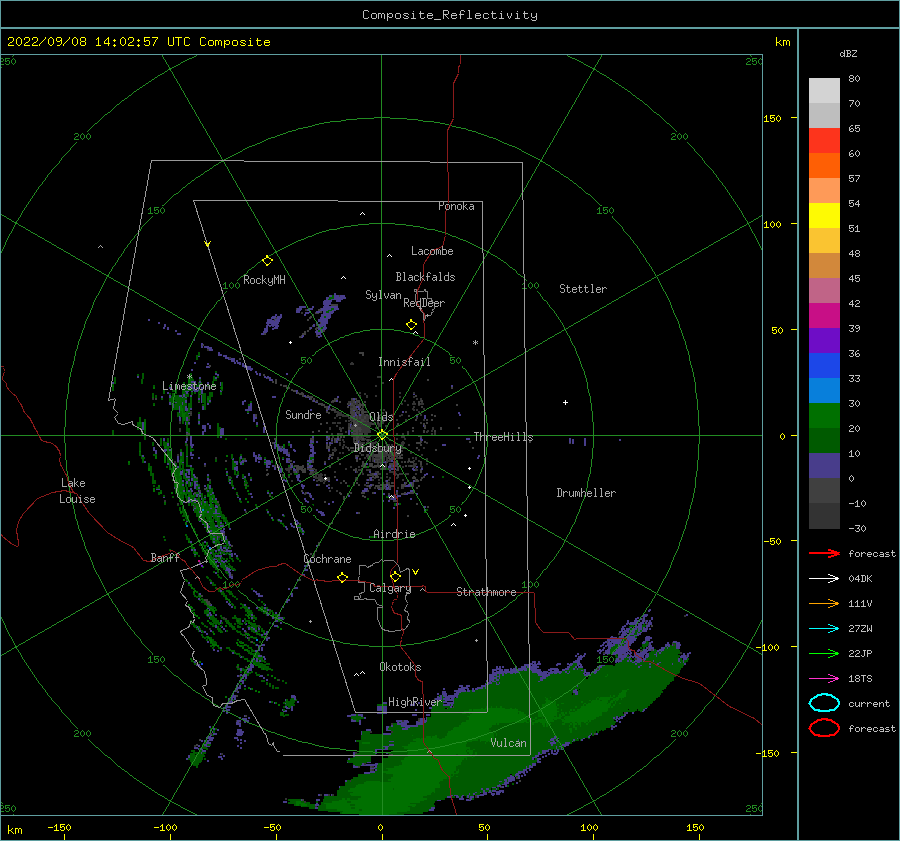Click the RedDeer city label
This screenshot has width=900, height=841.
pyautogui.click(x=424, y=303)
